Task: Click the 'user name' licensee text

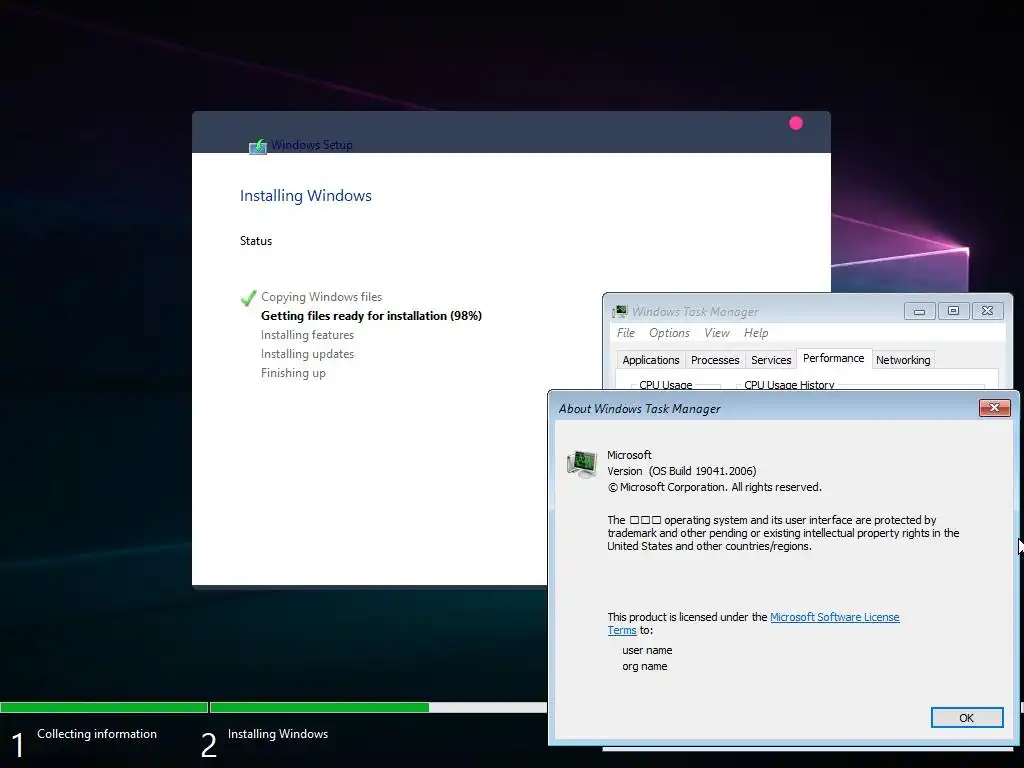Action: 647,650
